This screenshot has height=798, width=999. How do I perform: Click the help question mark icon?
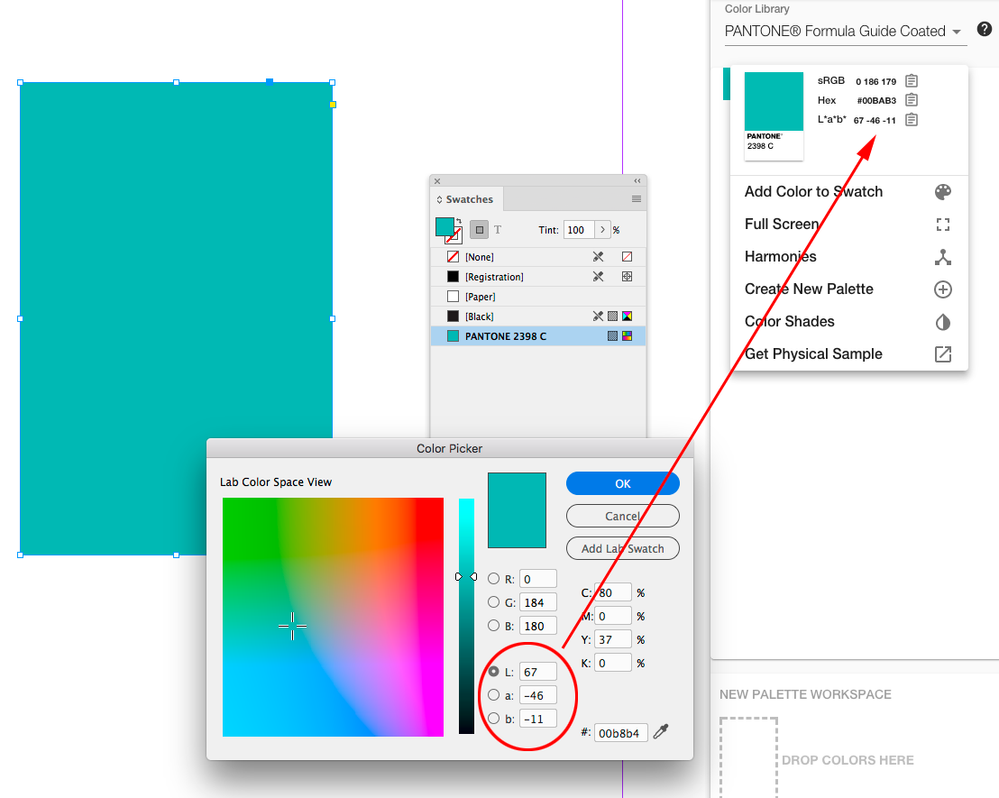coord(984,29)
